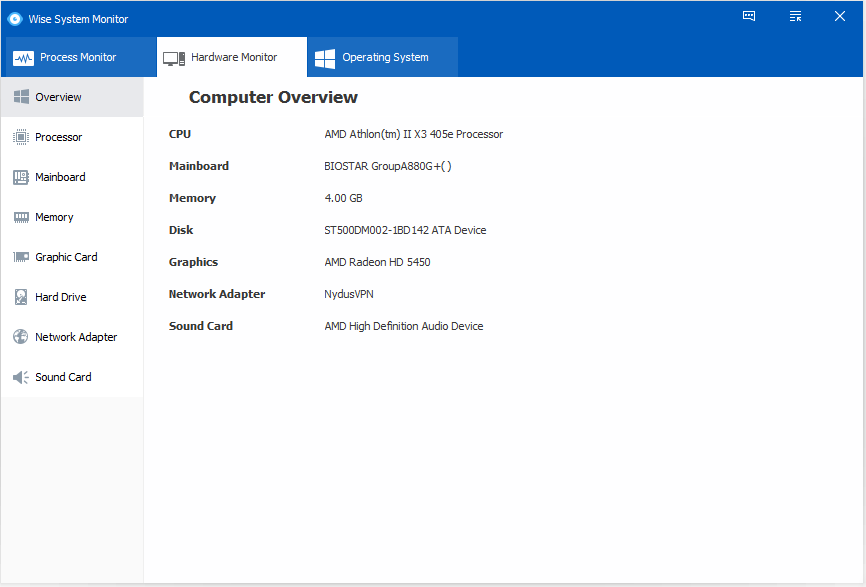Select Overview in the sidebar
866x587 pixels.
pos(72,97)
